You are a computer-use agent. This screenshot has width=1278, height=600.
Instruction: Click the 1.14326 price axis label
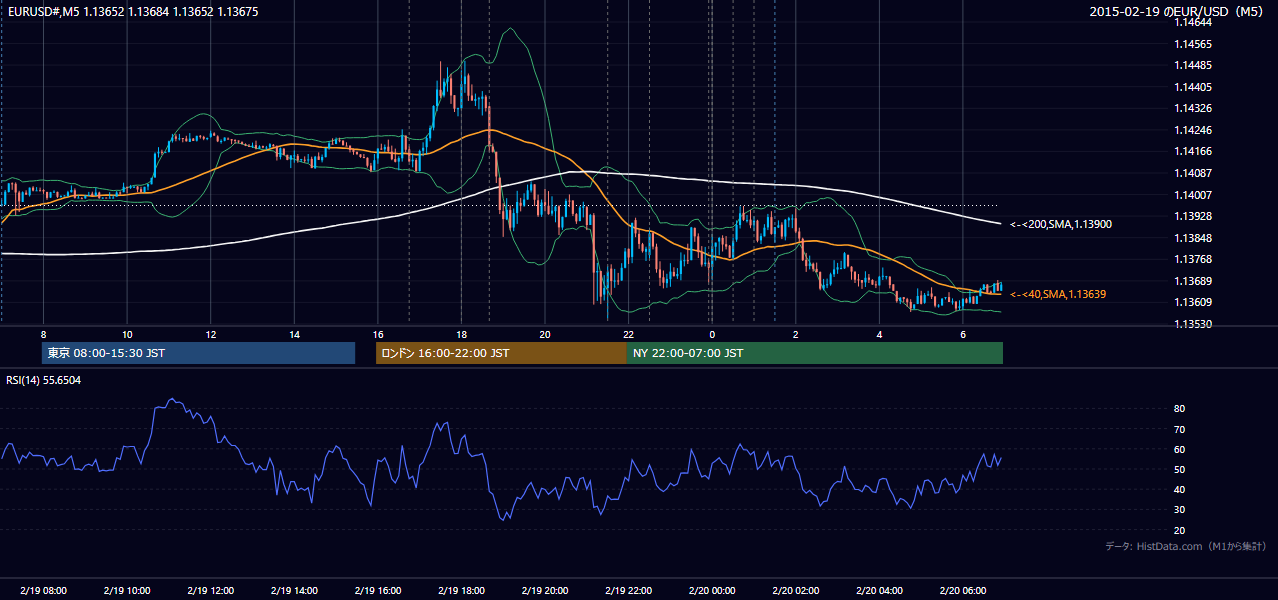tap(1192, 108)
